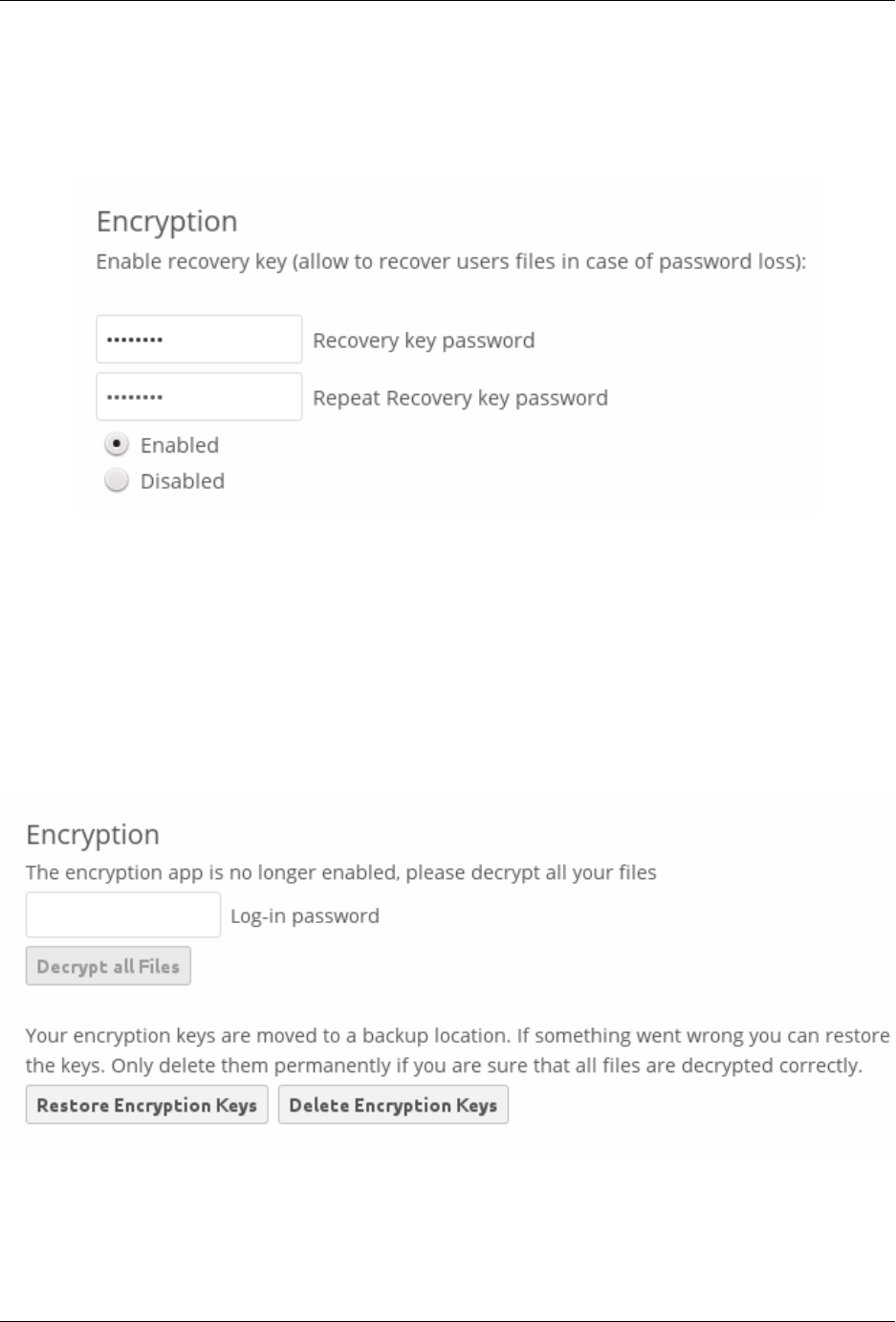Click the "Recovery key password" field label
896x1322 pixels.
point(424,341)
